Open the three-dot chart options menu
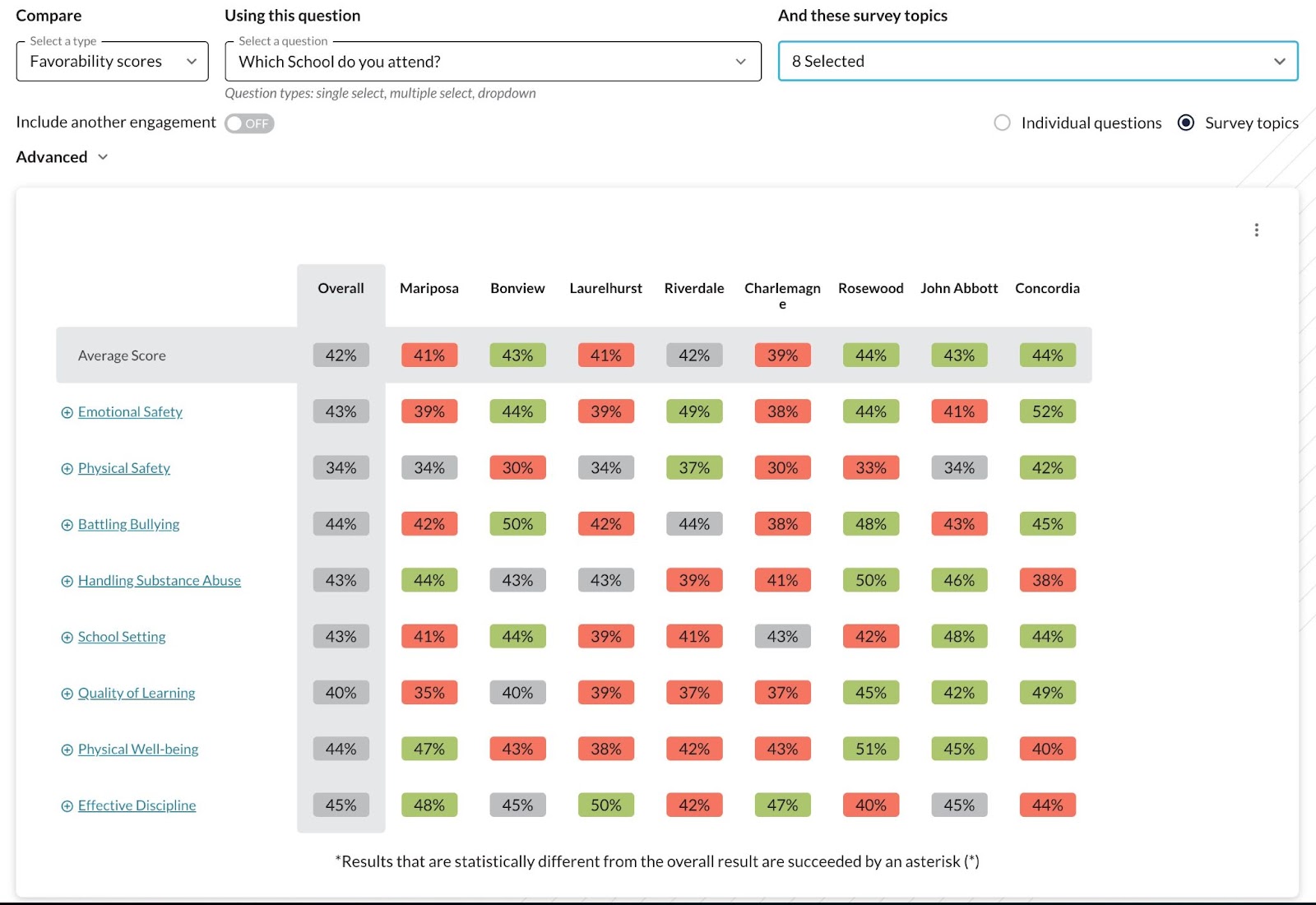Image resolution: width=1316 pixels, height=905 pixels. pyautogui.click(x=1256, y=230)
